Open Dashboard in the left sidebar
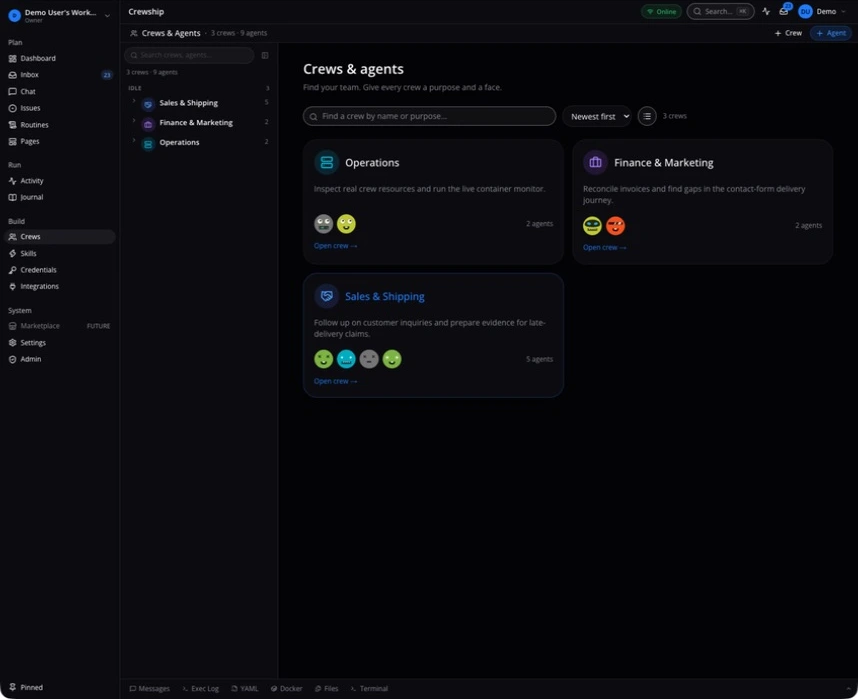The height and width of the screenshot is (699, 858). click(59, 58)
